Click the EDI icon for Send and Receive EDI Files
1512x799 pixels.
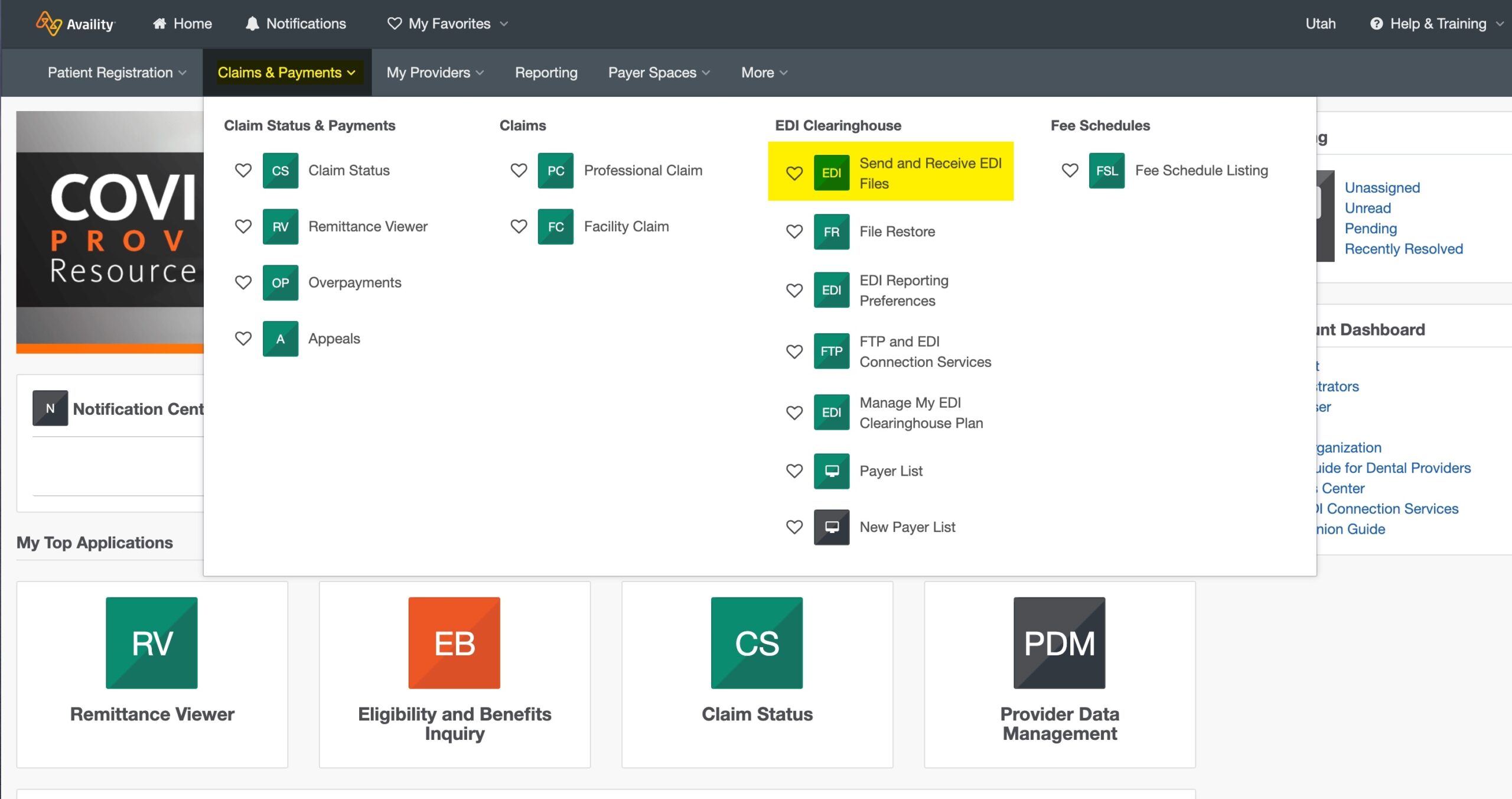832,172
